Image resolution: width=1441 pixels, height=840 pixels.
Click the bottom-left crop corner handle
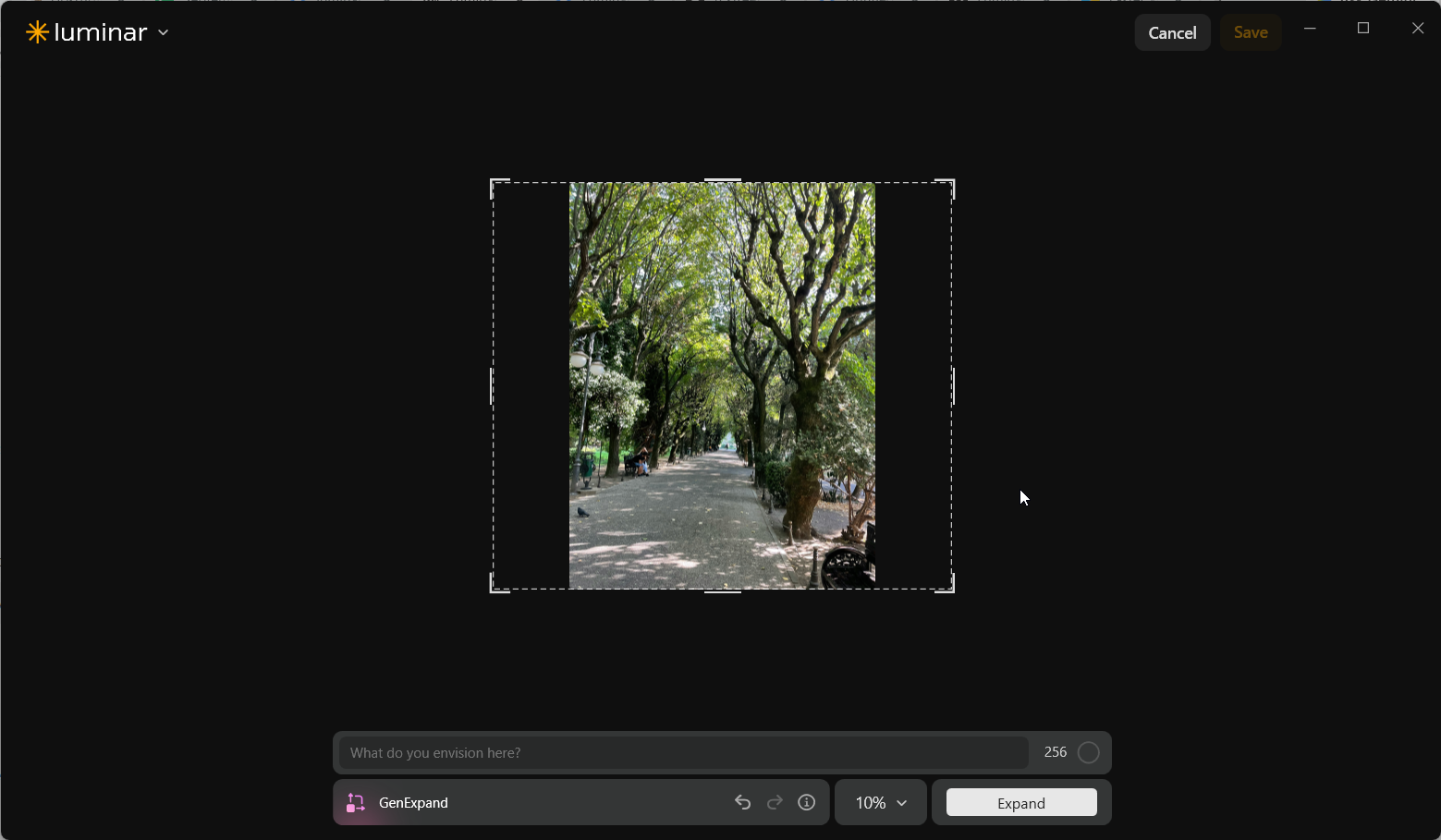(x=498, y=584)
